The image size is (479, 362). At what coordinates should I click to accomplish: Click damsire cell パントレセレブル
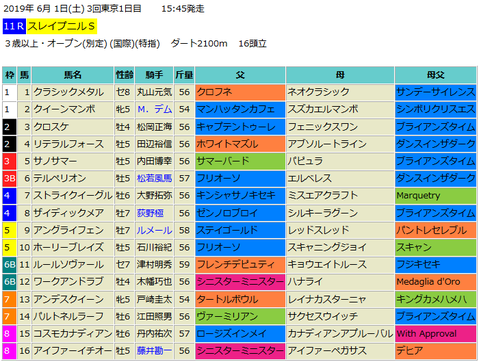tap(436, 230)
